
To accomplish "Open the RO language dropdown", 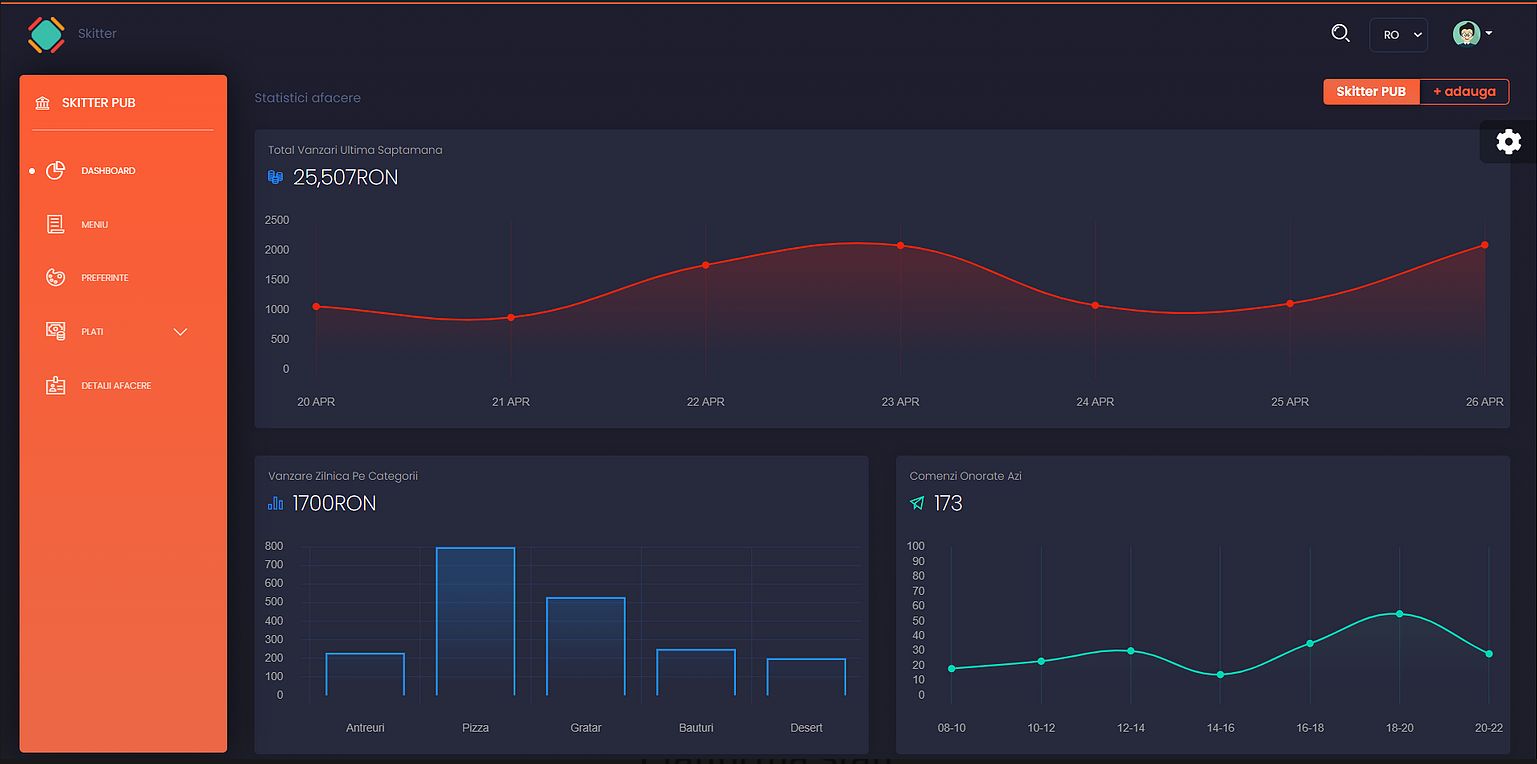I will coord(1397,35).
